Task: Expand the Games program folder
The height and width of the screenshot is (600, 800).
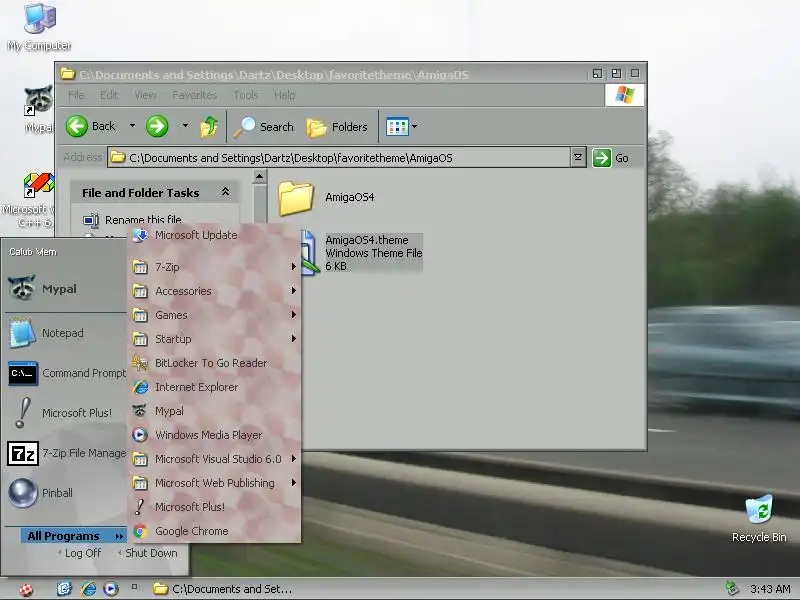Action: [214, 315]
